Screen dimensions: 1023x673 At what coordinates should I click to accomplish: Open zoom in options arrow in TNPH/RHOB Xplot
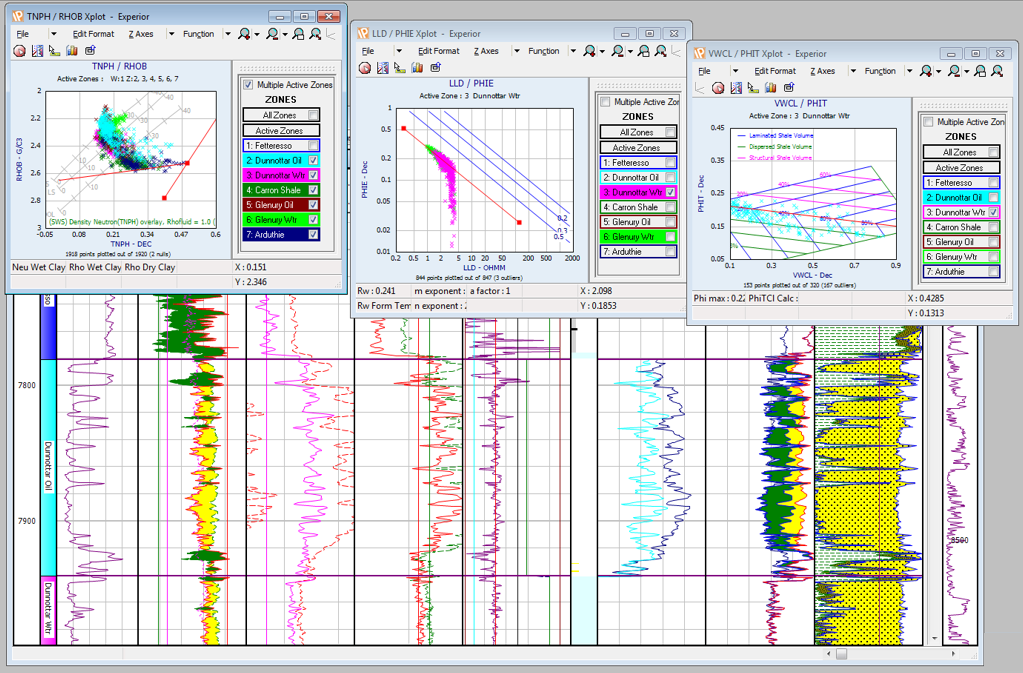(x=256, y=35)
